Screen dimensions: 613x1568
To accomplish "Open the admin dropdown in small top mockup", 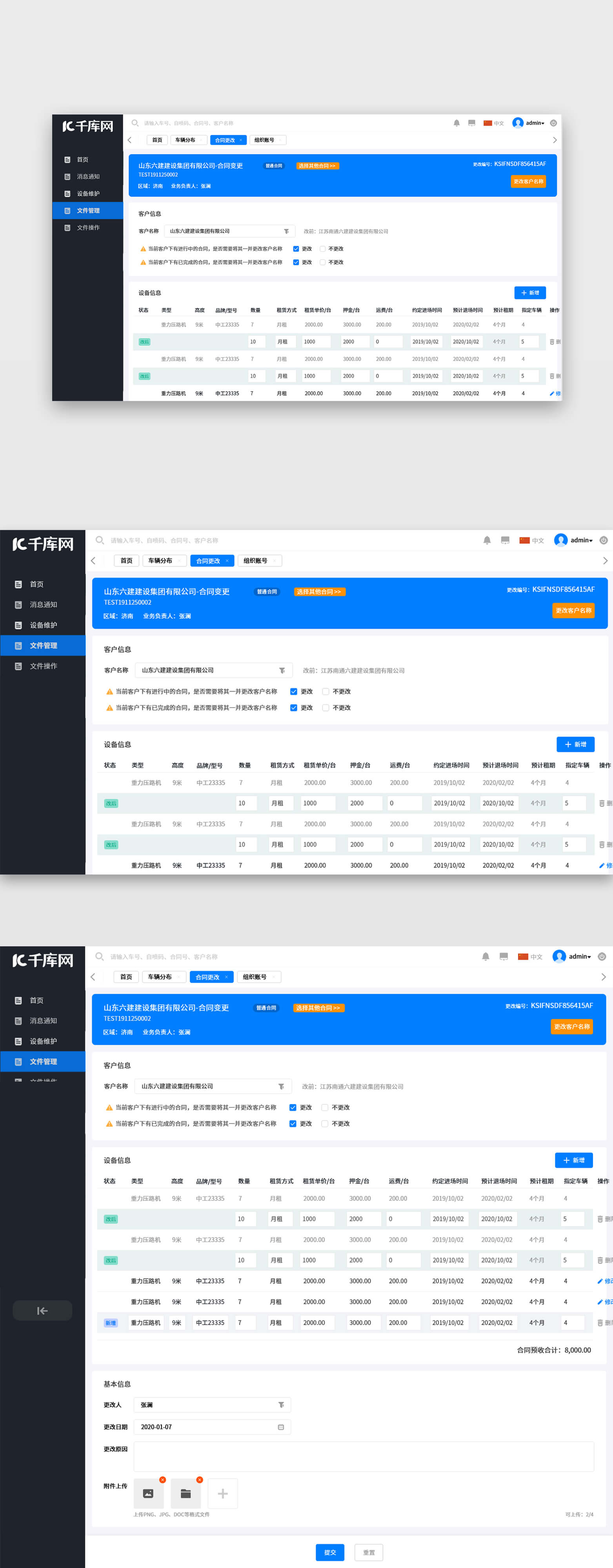I will [528, 123].
